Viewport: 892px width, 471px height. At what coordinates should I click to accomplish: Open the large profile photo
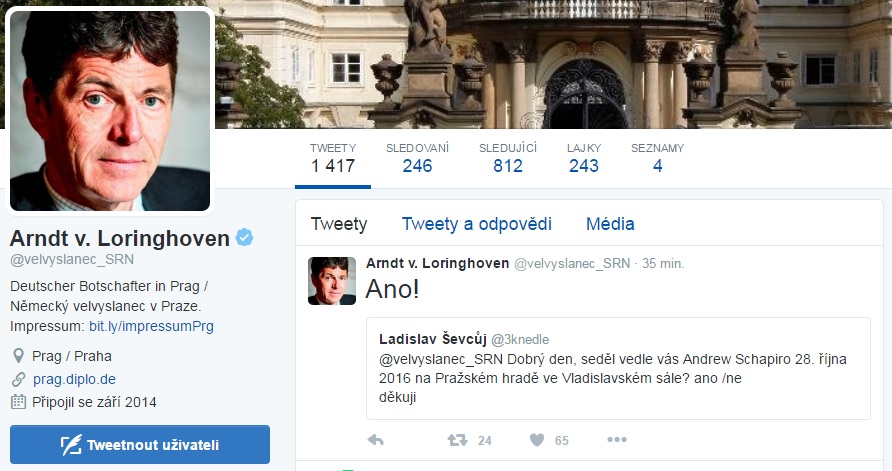[110, 110]
